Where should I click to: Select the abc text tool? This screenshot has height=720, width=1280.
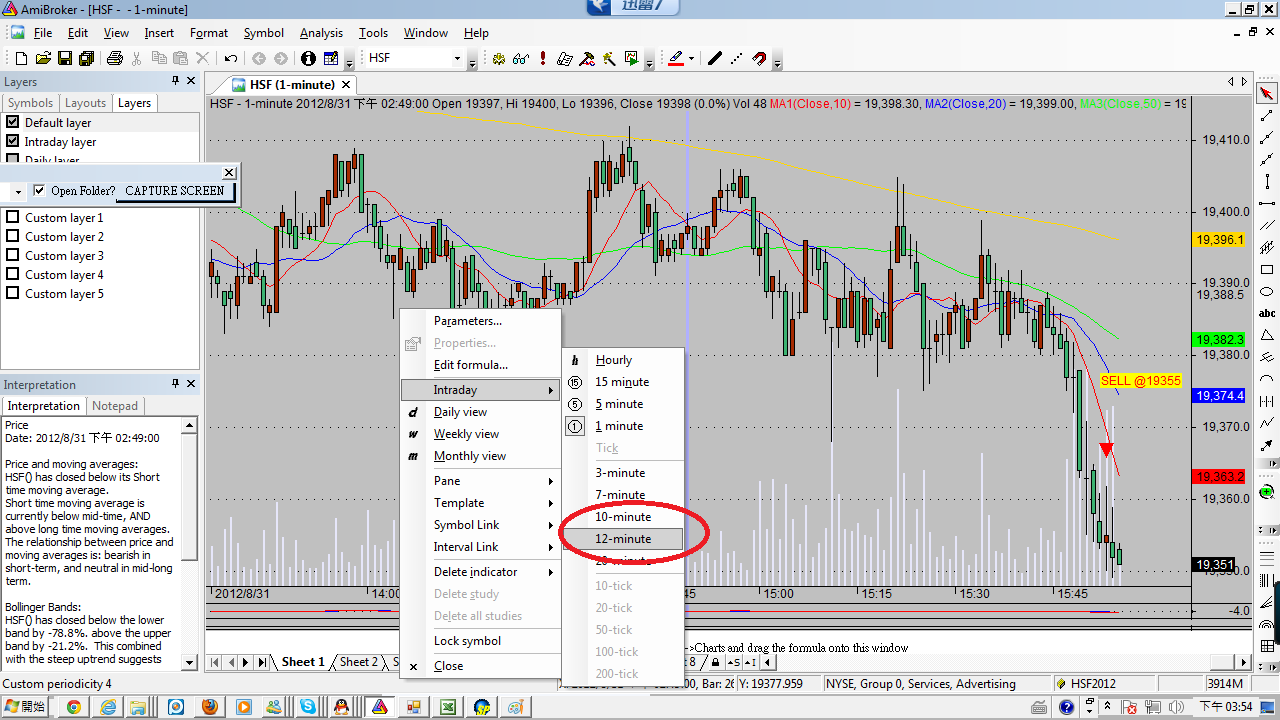[1267, 313]
